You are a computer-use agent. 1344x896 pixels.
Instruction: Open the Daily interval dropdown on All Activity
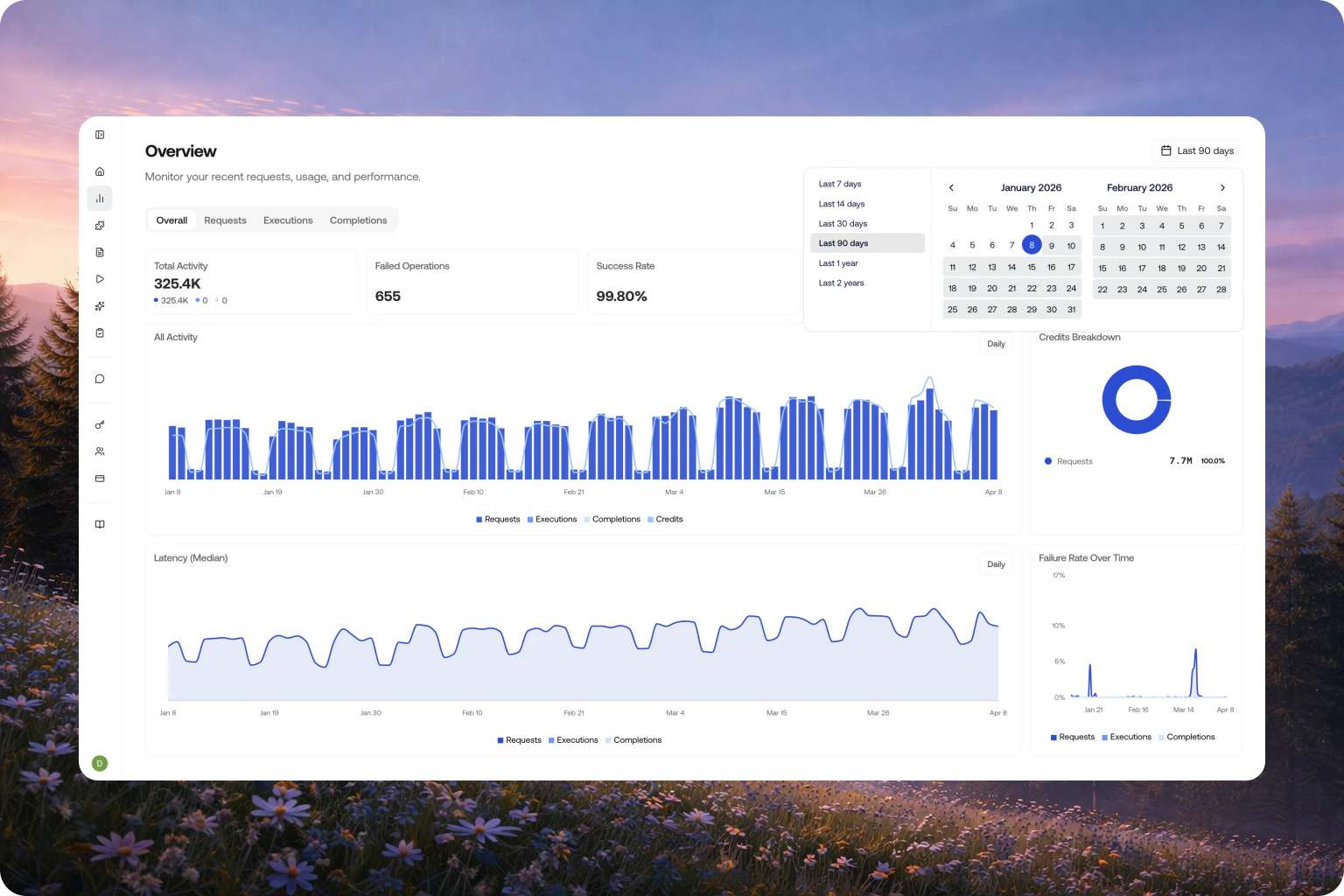click(995, 343)
